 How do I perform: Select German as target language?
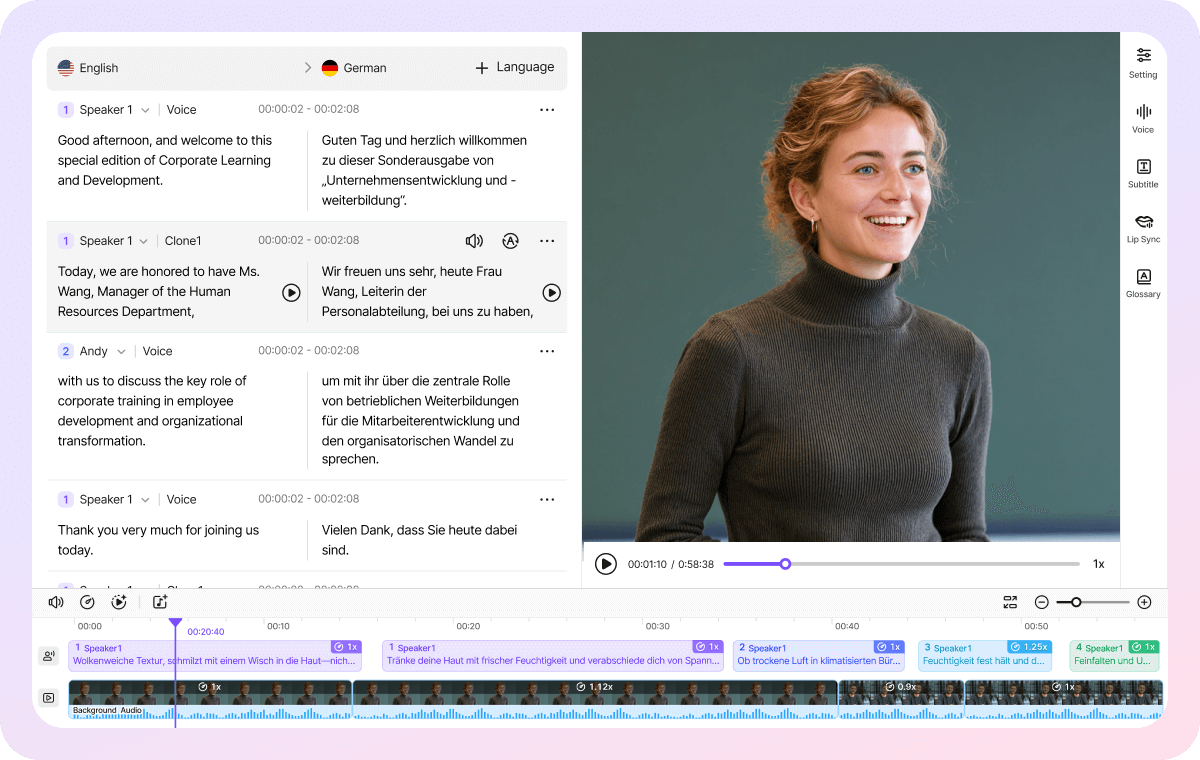tap(354, 67)
